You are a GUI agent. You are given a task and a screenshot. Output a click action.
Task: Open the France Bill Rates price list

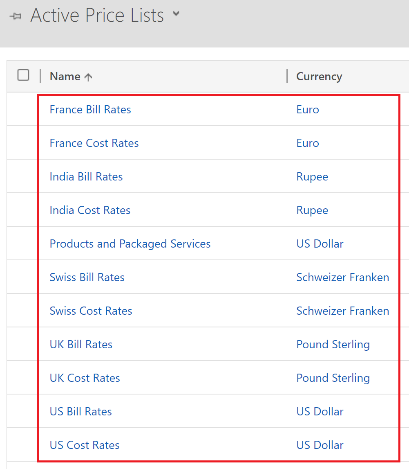[90, 109]
